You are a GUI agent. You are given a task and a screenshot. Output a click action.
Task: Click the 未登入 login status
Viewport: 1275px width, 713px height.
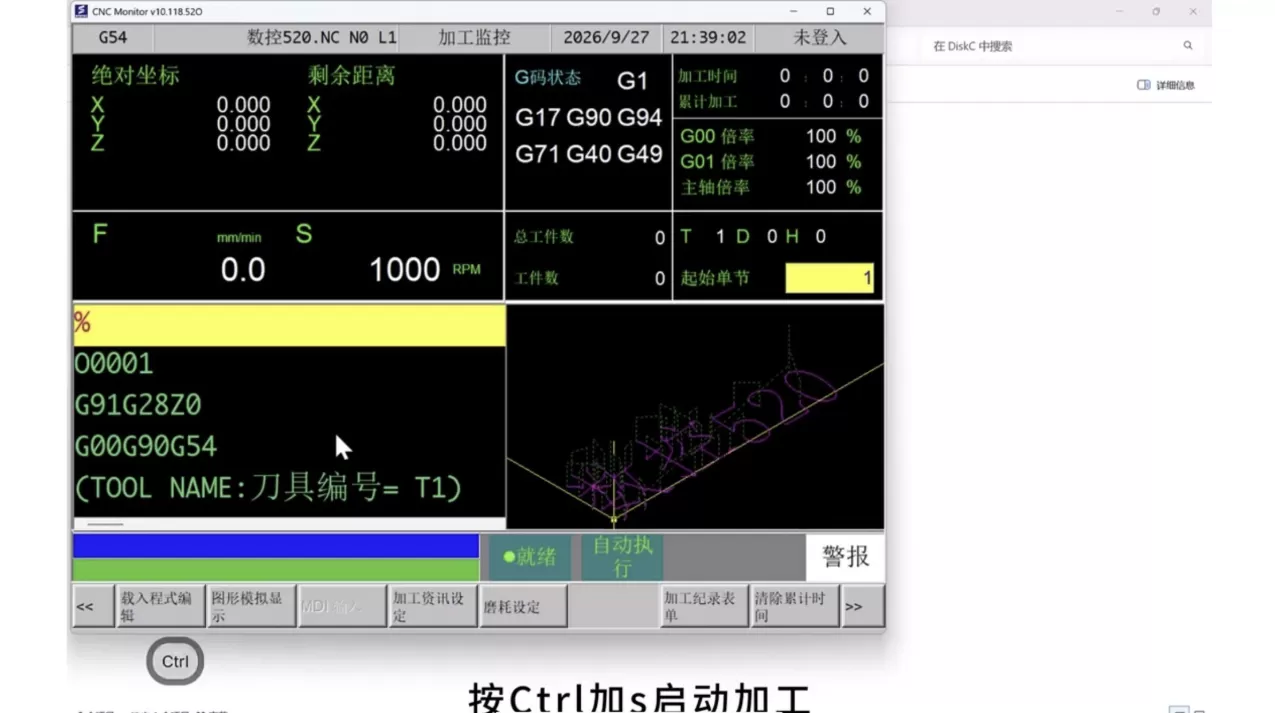[x=820, y=37]
